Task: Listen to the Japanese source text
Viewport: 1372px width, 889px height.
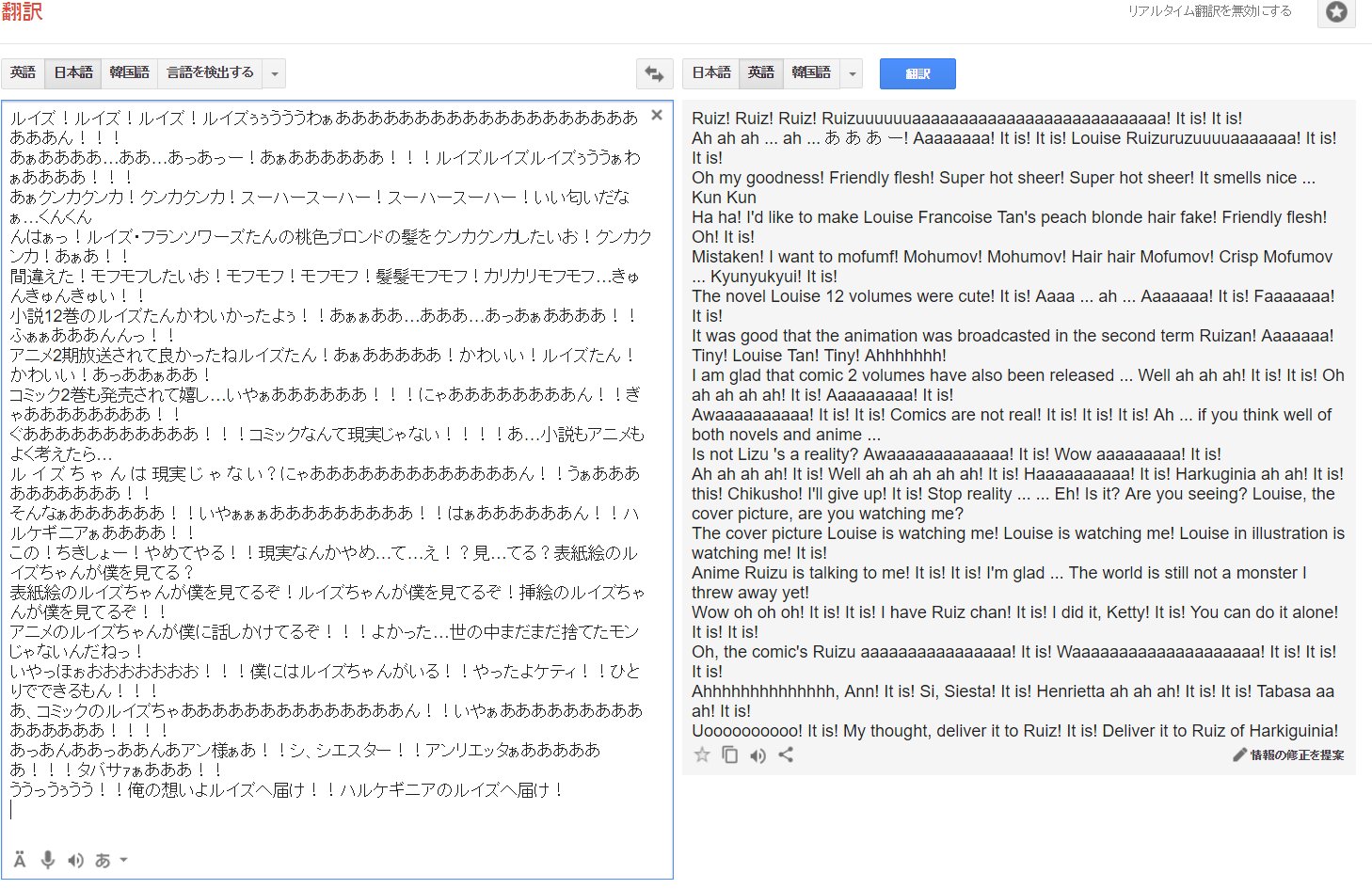Action: pos(75,859)
